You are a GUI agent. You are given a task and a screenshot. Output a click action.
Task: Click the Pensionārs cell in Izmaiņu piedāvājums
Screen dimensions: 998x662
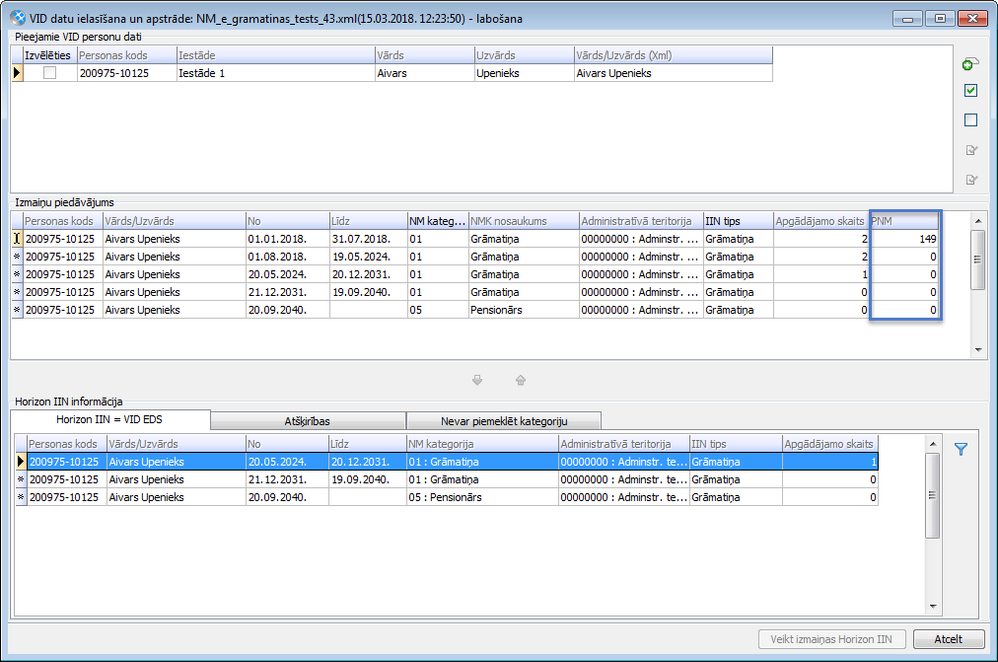tap(523, 310)
